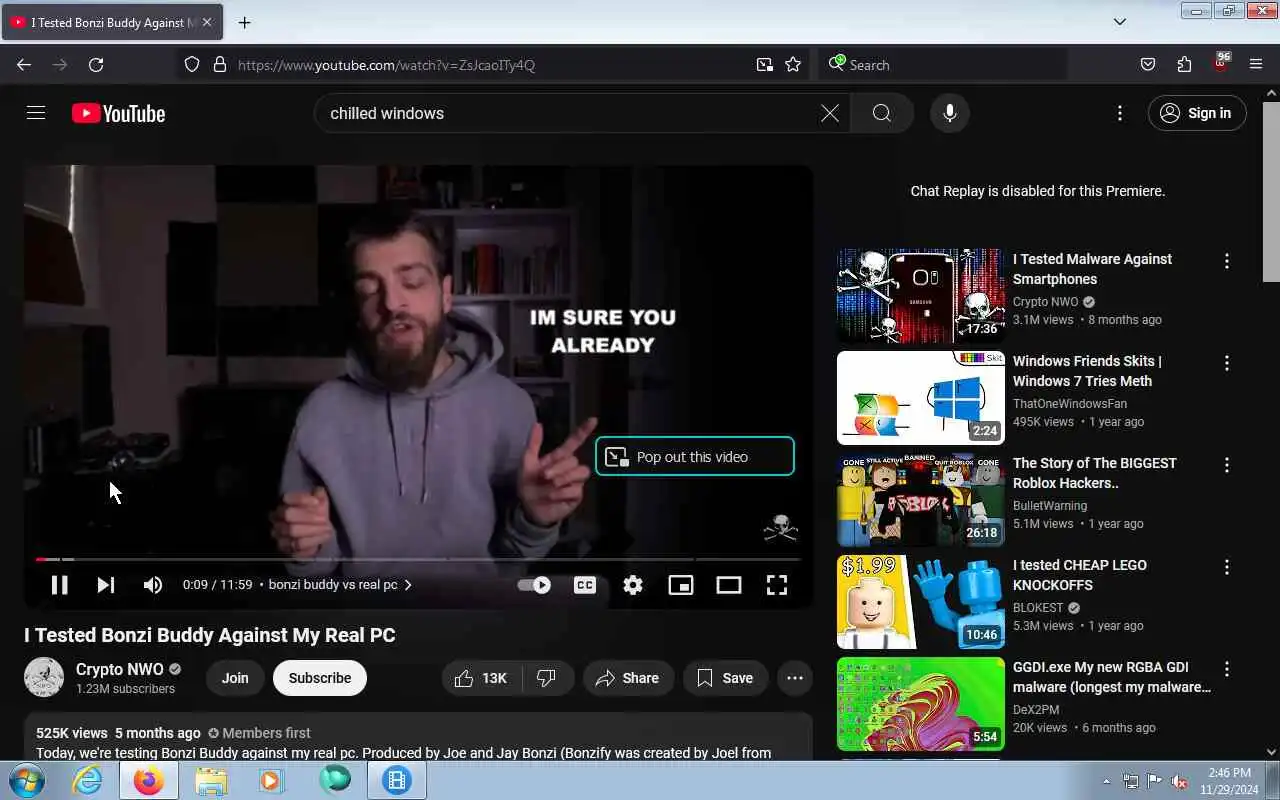Screen dimensions: 1280x800
Task: Run search with magnifier button
Action: point(881,113)
